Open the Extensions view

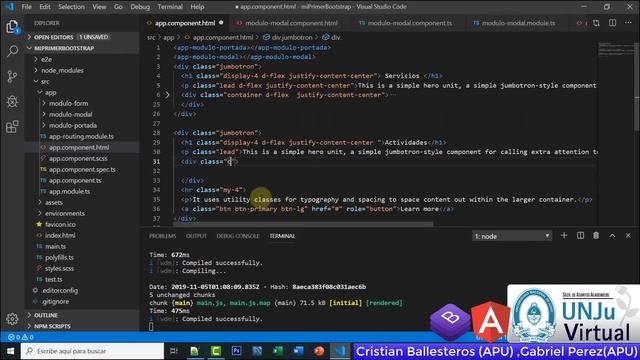click(12, 127)
